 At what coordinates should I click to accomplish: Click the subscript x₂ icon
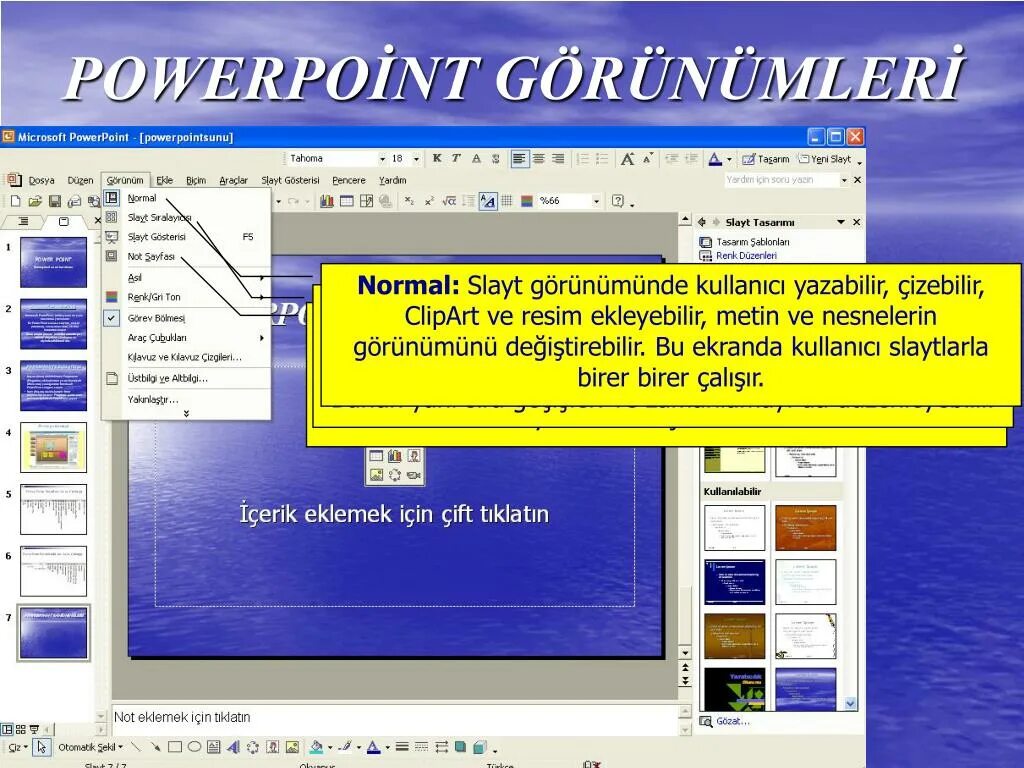point(409,201)
